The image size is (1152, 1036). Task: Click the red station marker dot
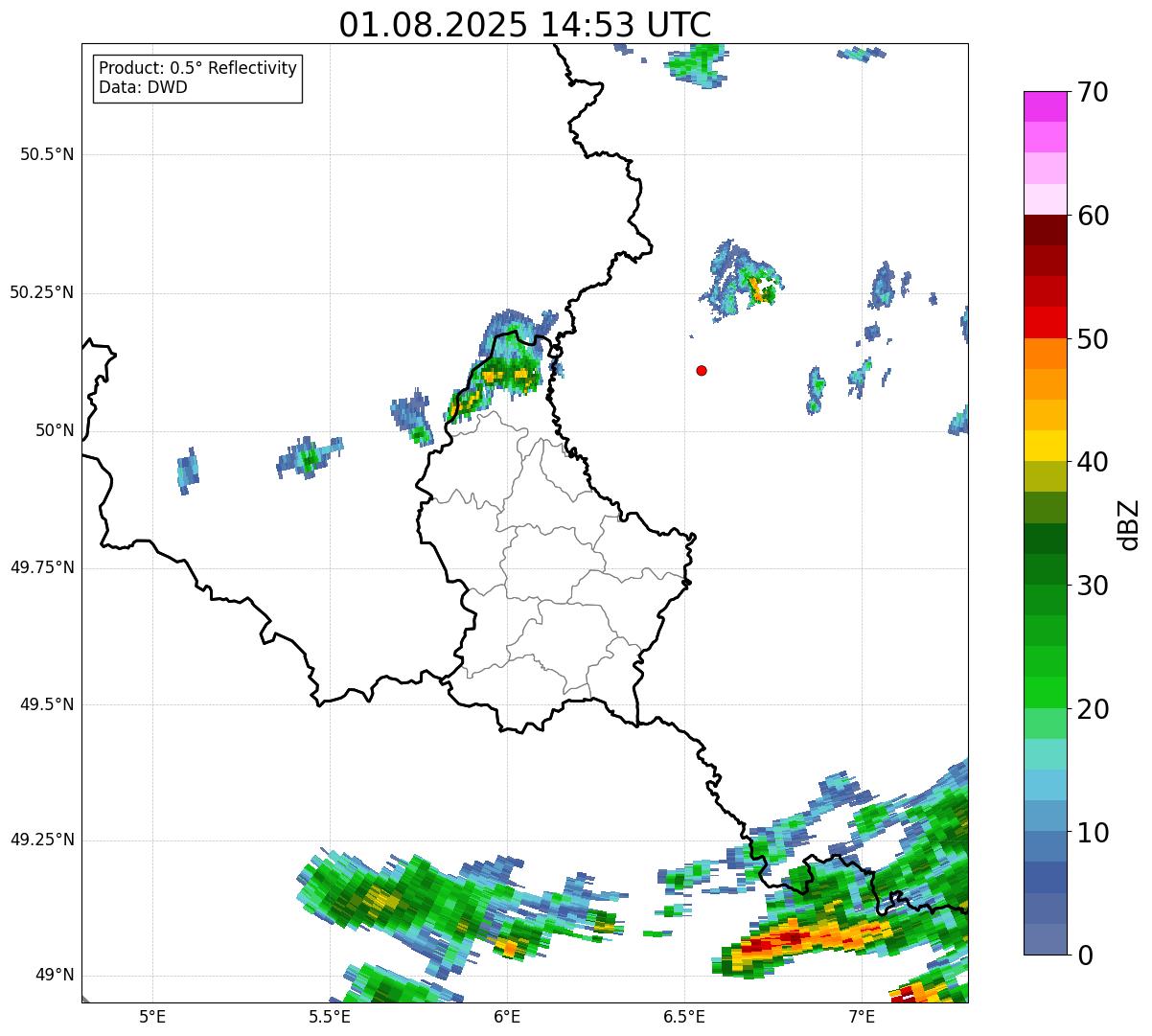702,370
